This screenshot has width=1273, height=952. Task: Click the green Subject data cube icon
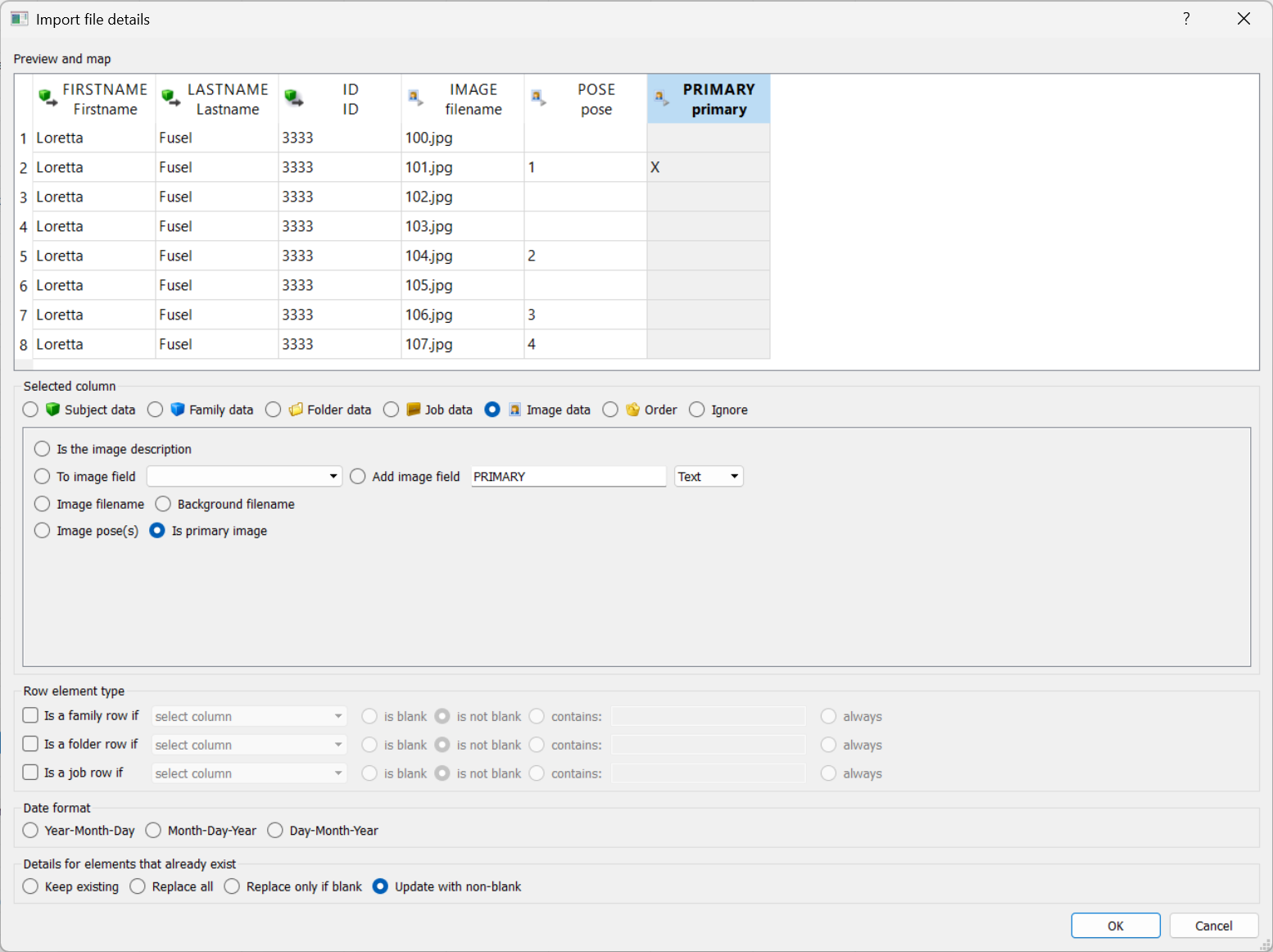52,409
